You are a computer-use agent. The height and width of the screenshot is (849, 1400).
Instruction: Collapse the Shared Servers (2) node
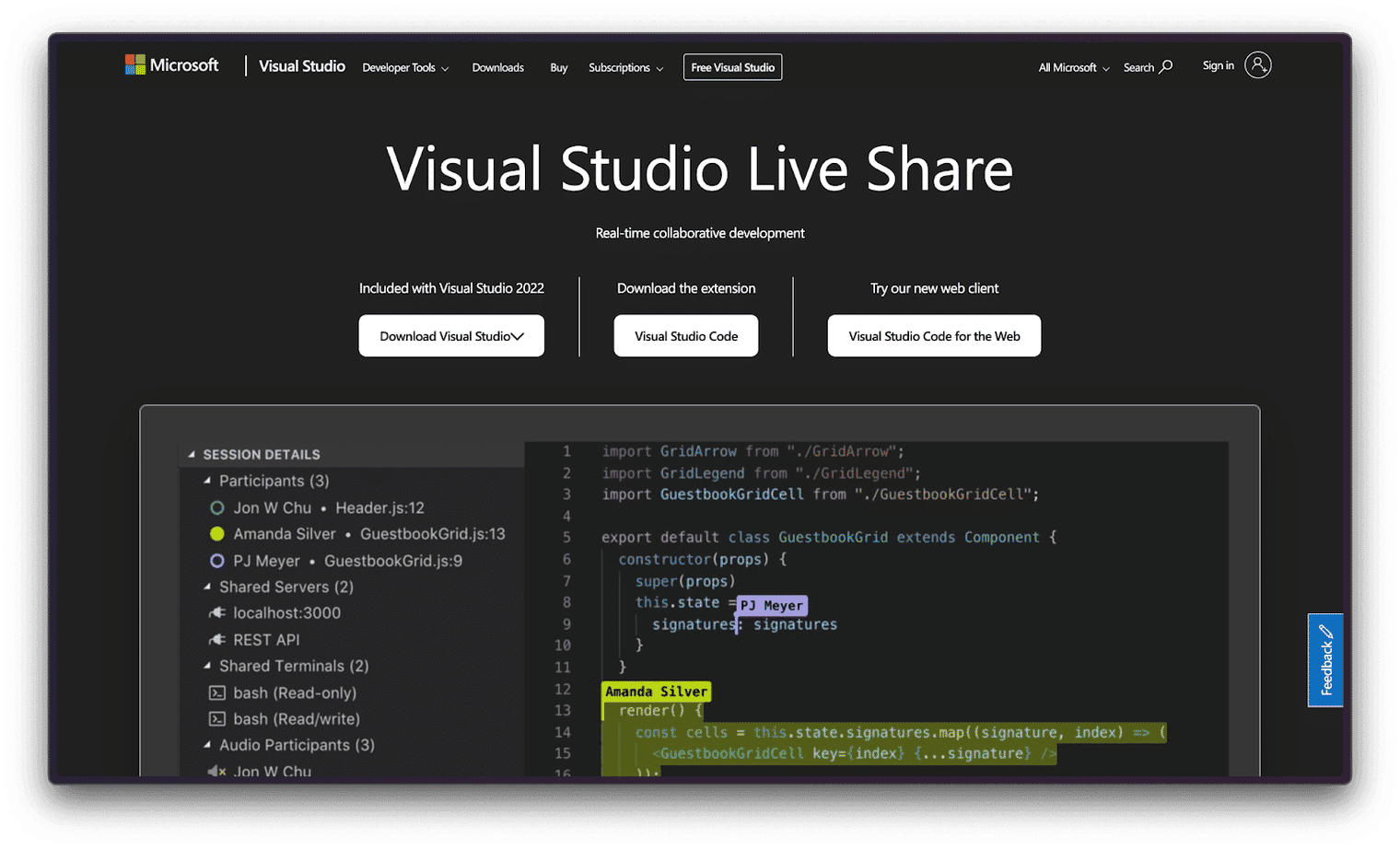click(x=207, y=587)
